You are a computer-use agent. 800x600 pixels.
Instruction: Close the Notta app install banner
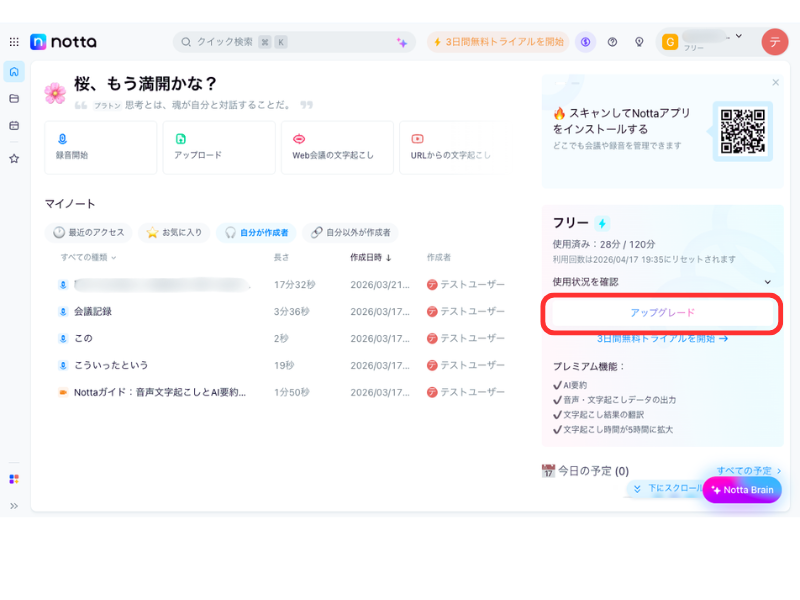point(775,82)
